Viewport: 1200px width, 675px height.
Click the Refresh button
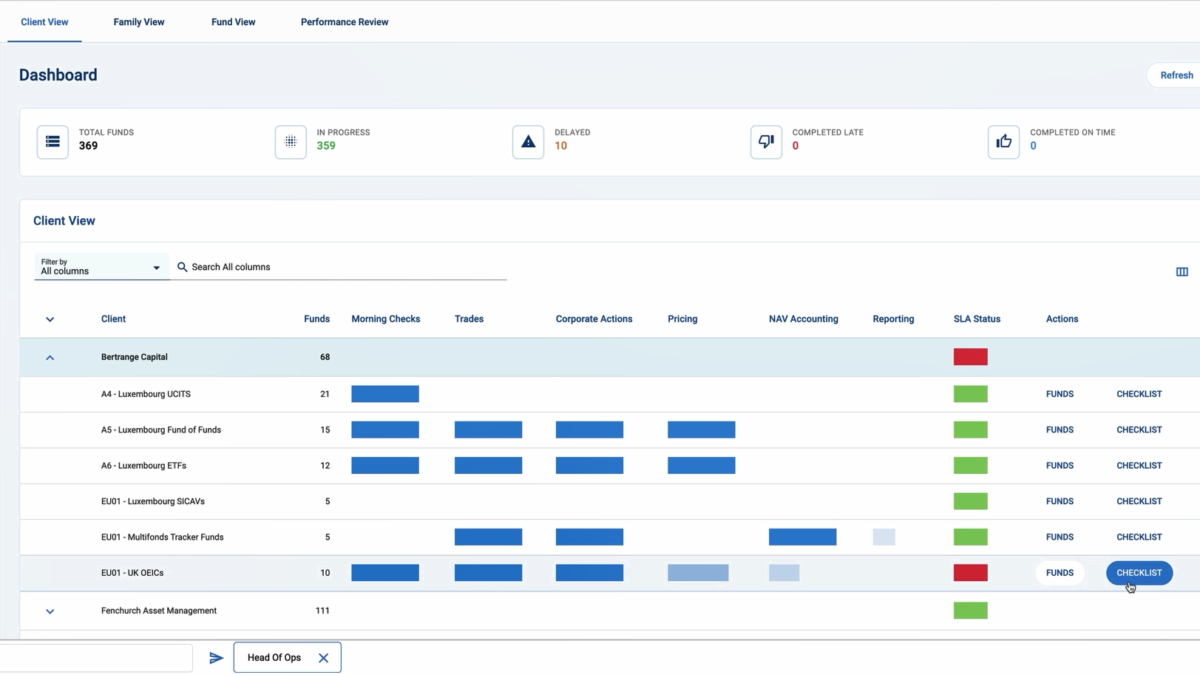[1175, 75]
